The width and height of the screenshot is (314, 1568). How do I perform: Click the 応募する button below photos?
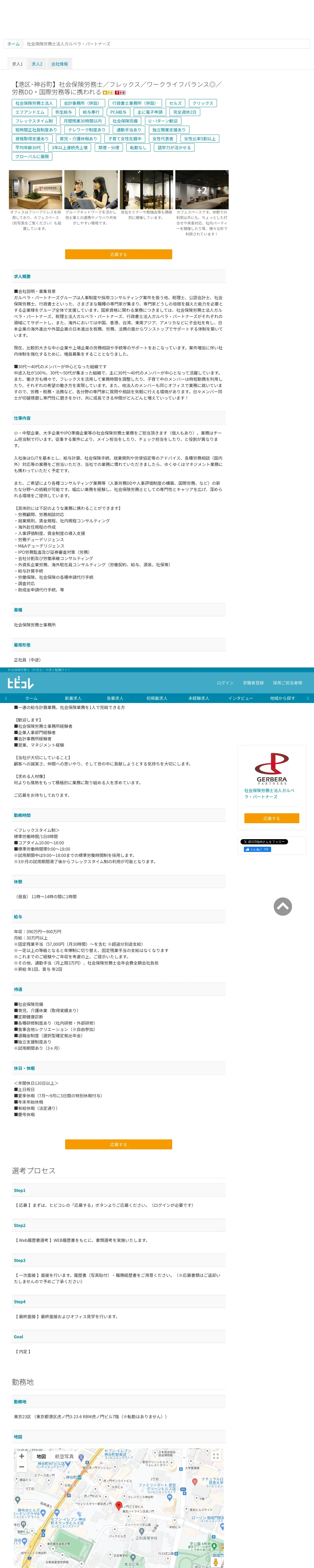[118, 255]
